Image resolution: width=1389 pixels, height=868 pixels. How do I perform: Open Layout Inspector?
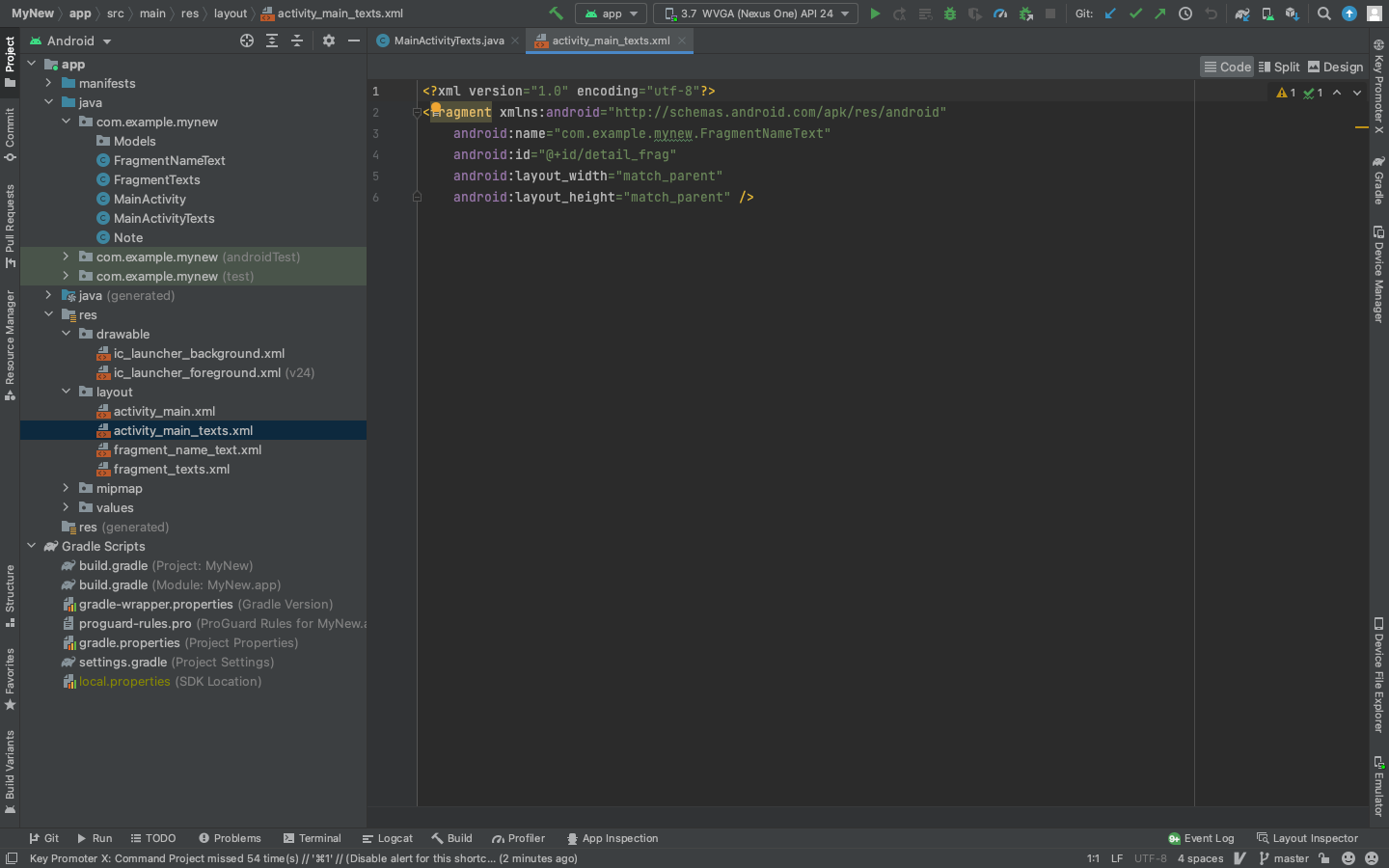coord(1307,838)
